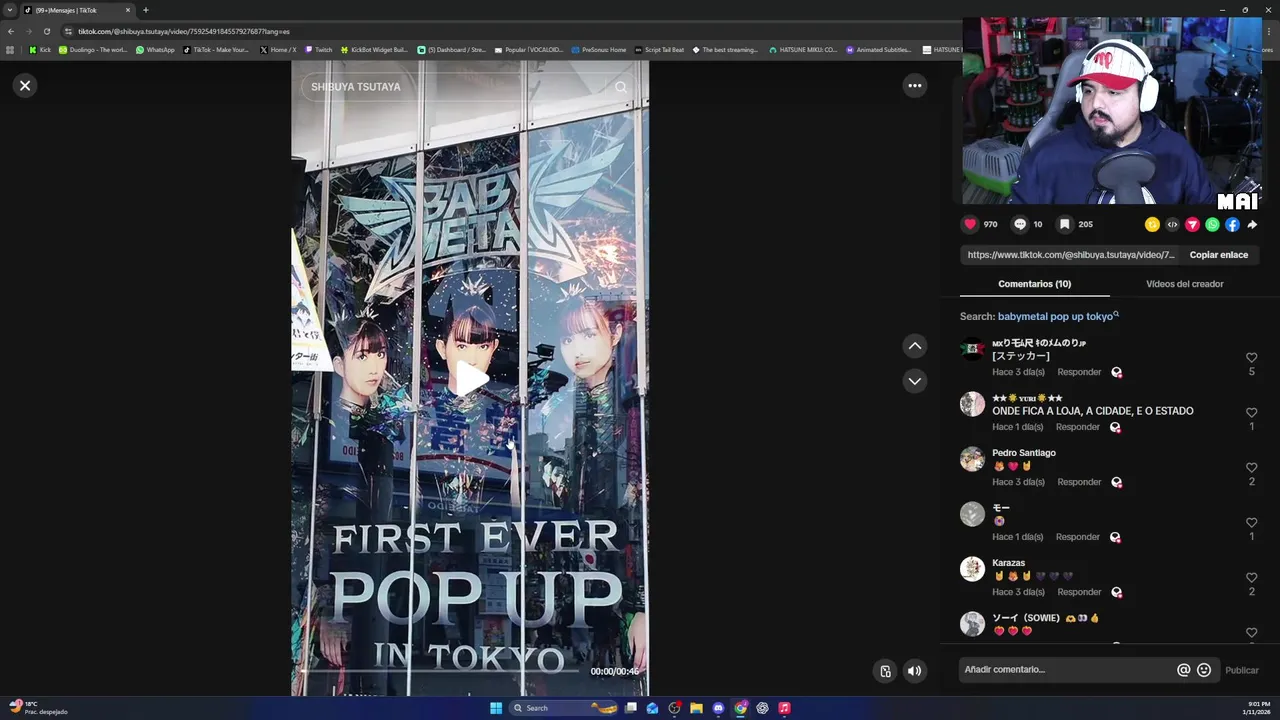Switch to Videos del creador tab
Viewport: 1280px width, 720px height.
coord(1184,284)
